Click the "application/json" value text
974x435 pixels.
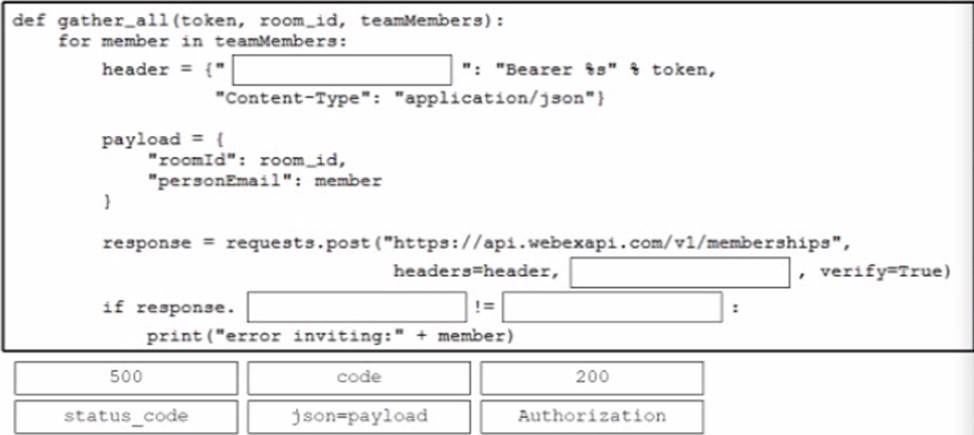[496, 98]
